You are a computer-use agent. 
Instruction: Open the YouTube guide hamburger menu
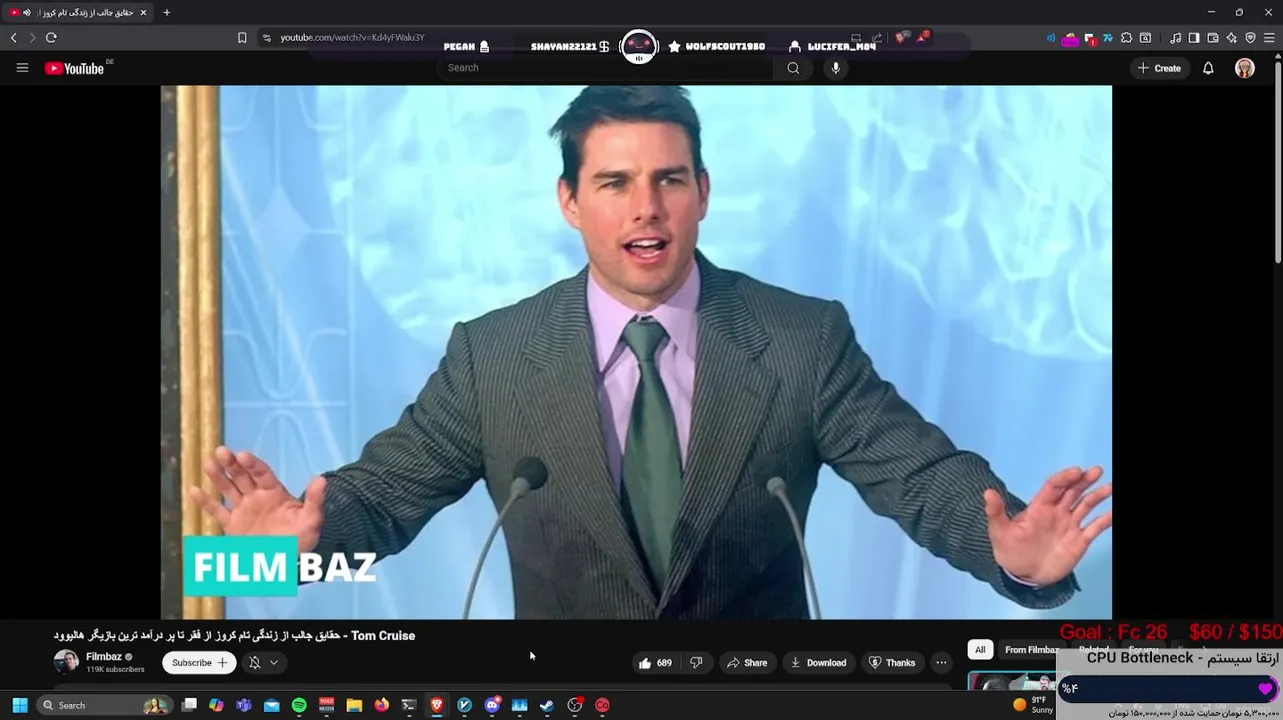tap(22, 68)
